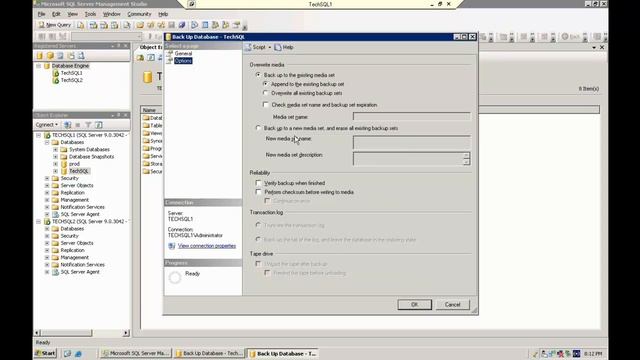Click the OK button
Screen dimensions: 640x360
(414, 304)
